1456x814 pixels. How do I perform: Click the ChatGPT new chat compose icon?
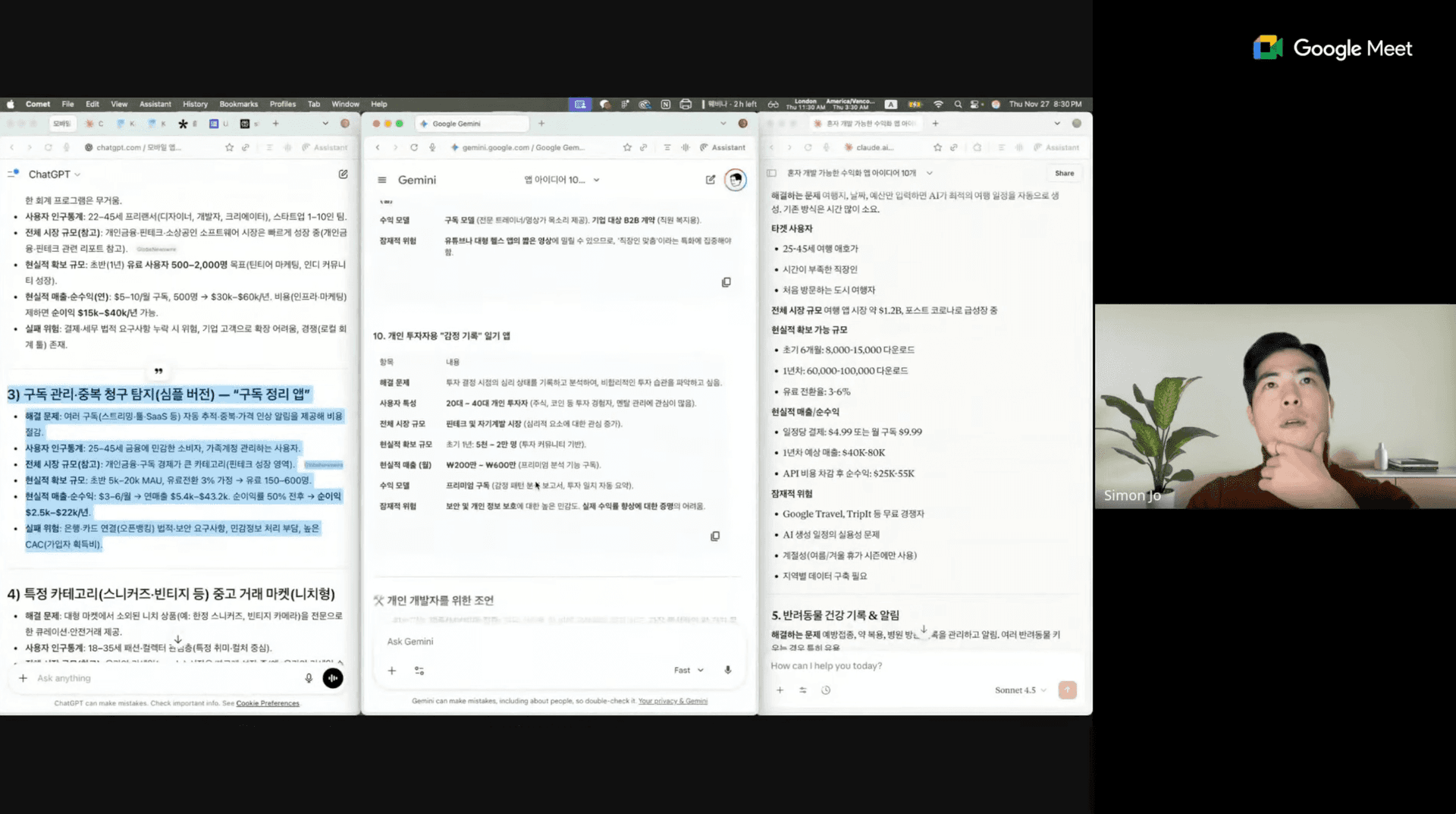pyautogui.click(x=343, y=174)
